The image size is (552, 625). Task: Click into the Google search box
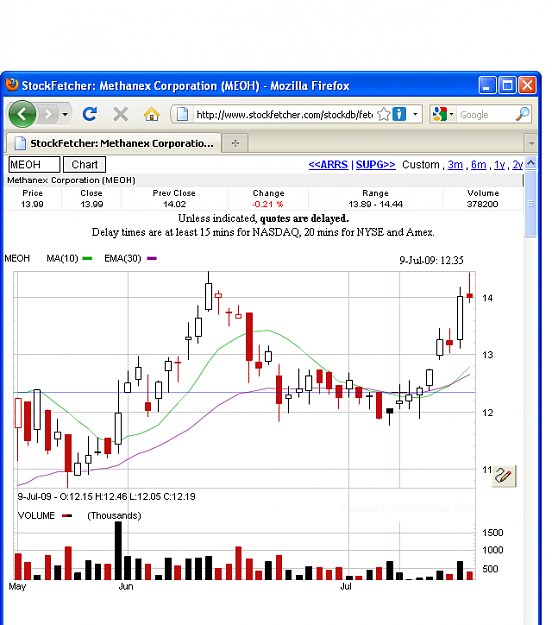tap(485, 115)
